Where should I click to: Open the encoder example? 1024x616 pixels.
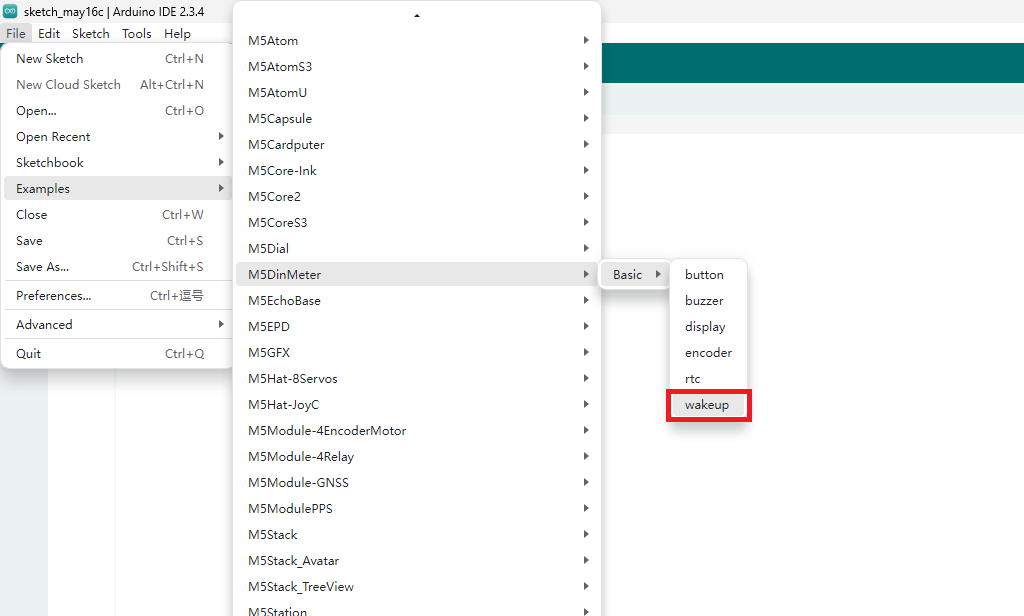(x=708, y=353)
